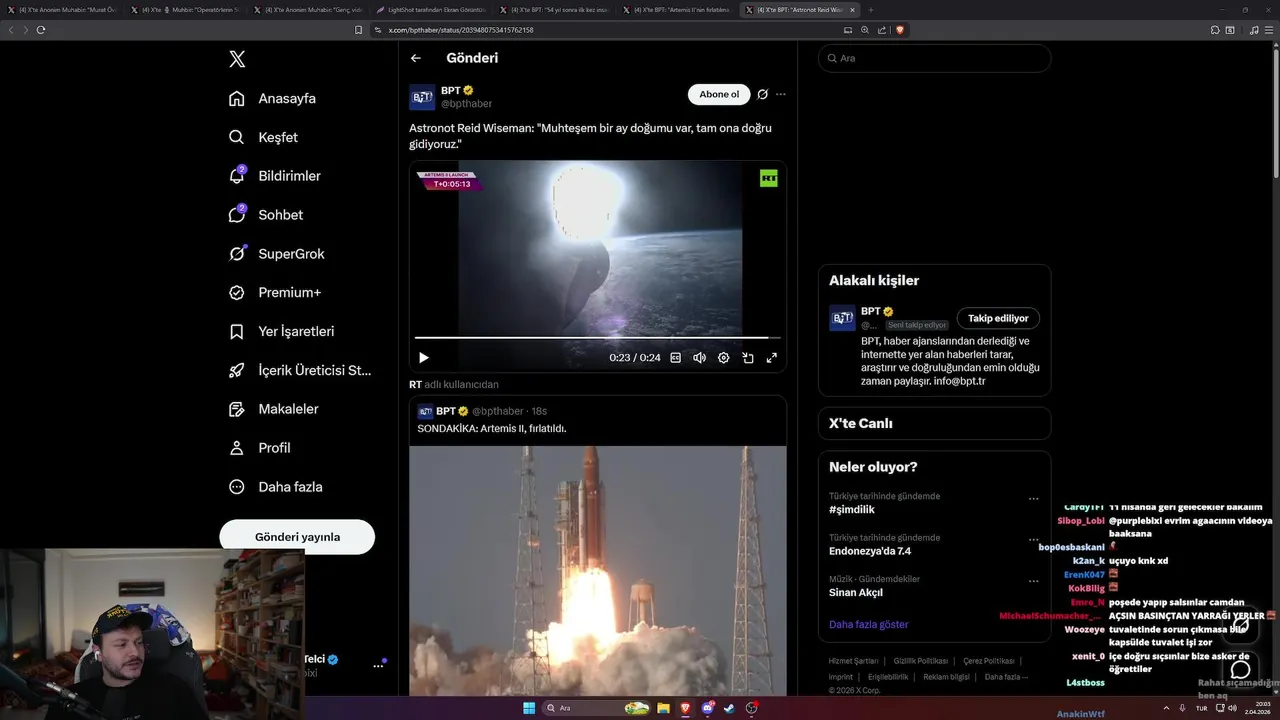Click browser reload button

(x=41, y=30)
